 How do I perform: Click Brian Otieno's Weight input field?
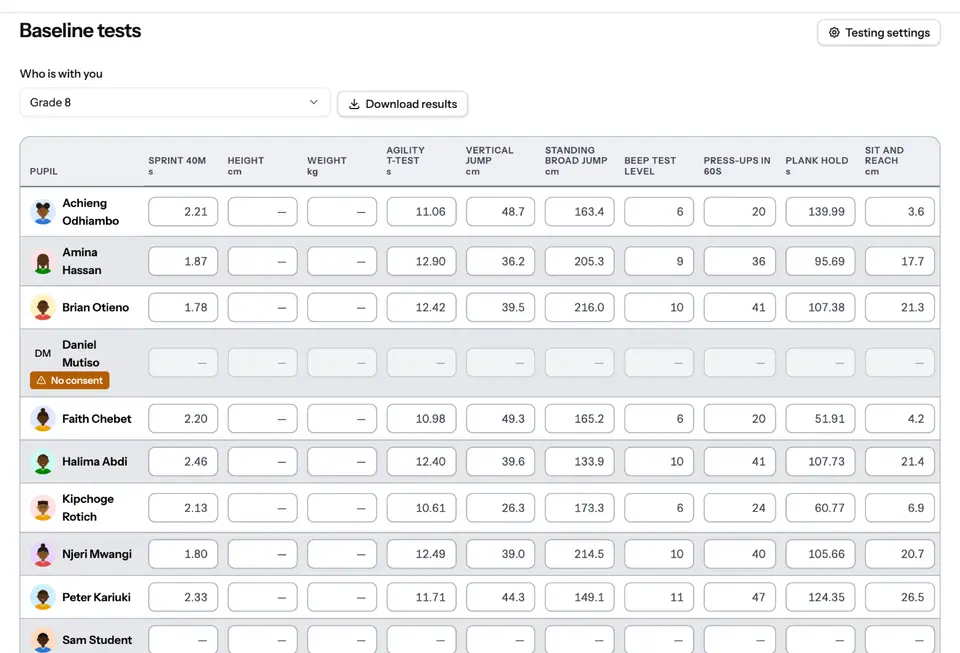[342, 307]
